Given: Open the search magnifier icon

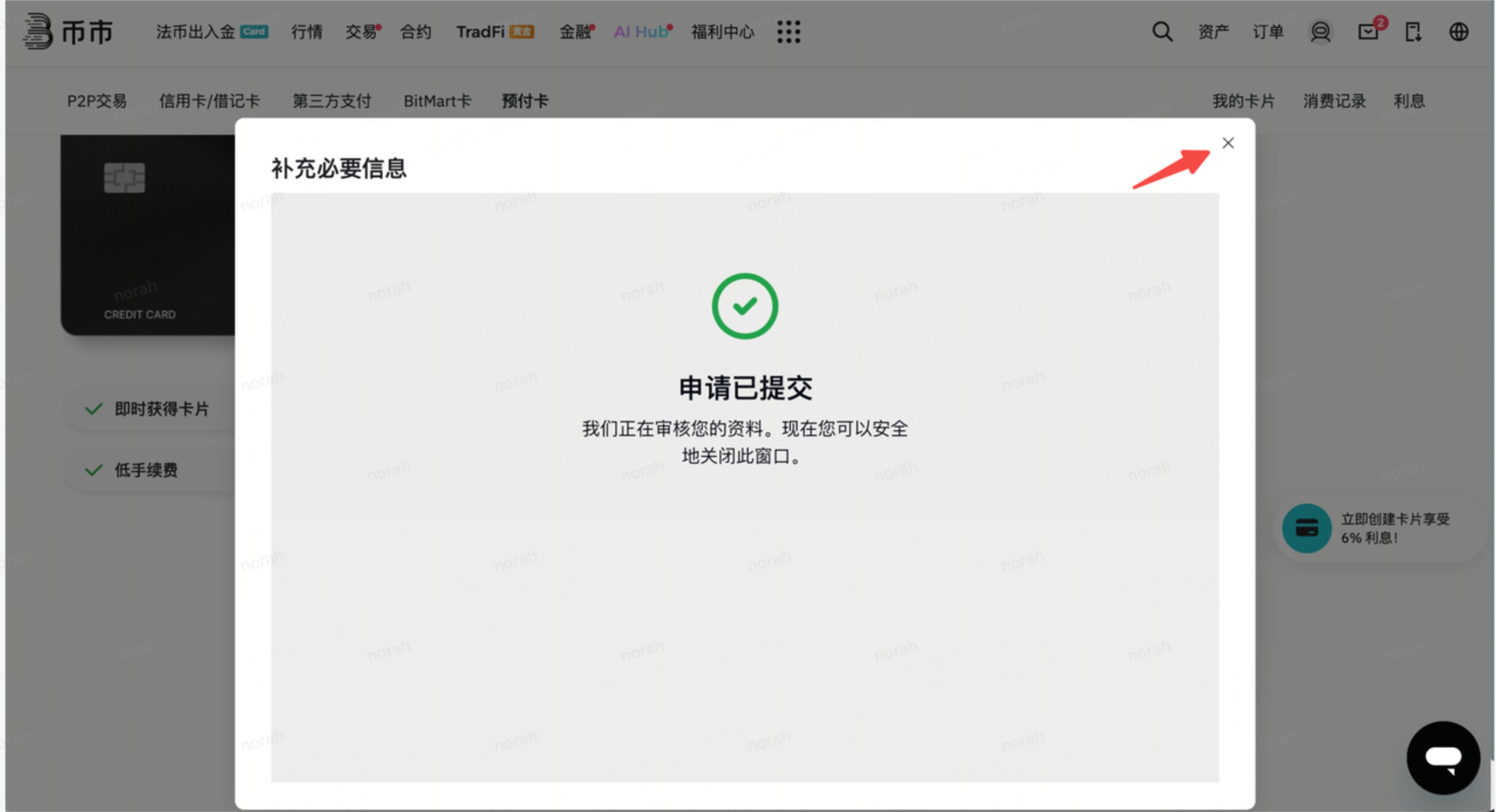Looking at the screenshot, I should click(1162, 32).
